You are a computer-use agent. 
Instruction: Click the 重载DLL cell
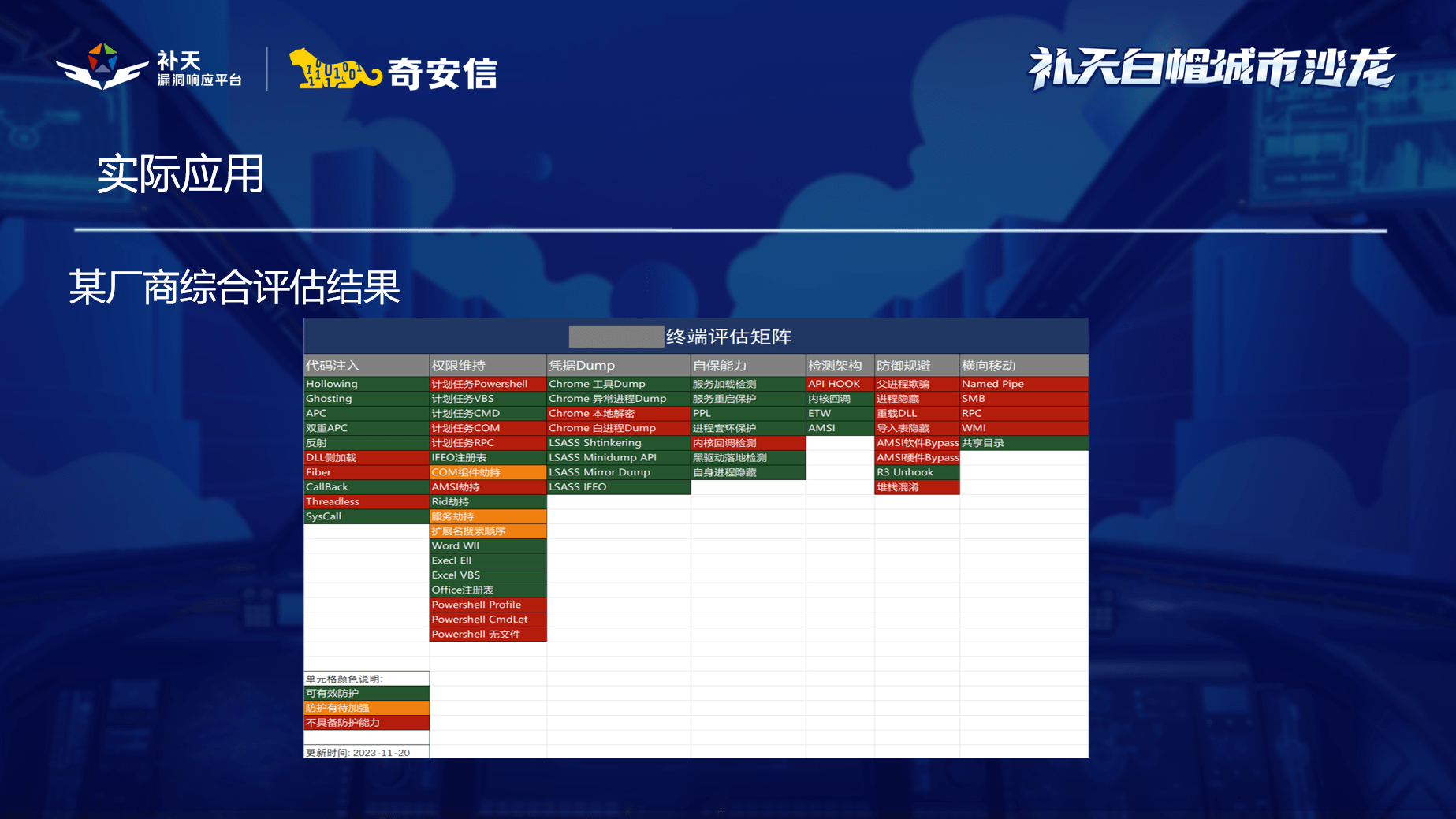click(x=917, y=413)
